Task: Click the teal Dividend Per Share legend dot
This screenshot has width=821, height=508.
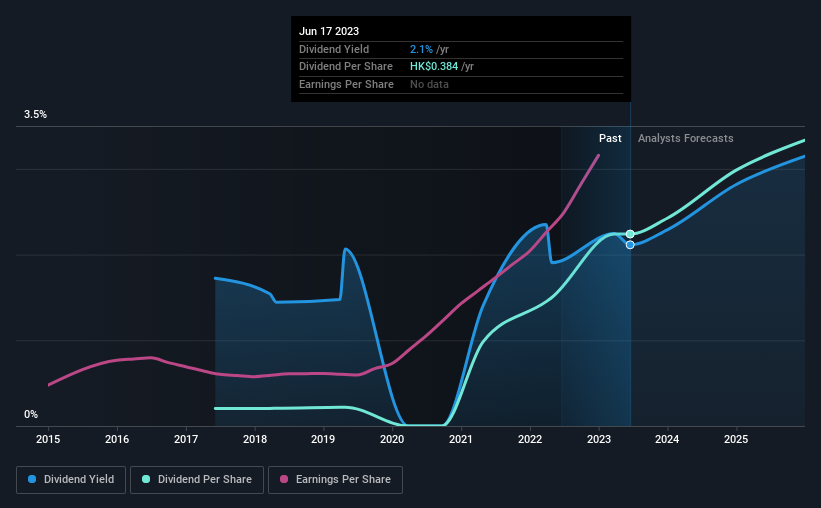Action: (146, 479)
